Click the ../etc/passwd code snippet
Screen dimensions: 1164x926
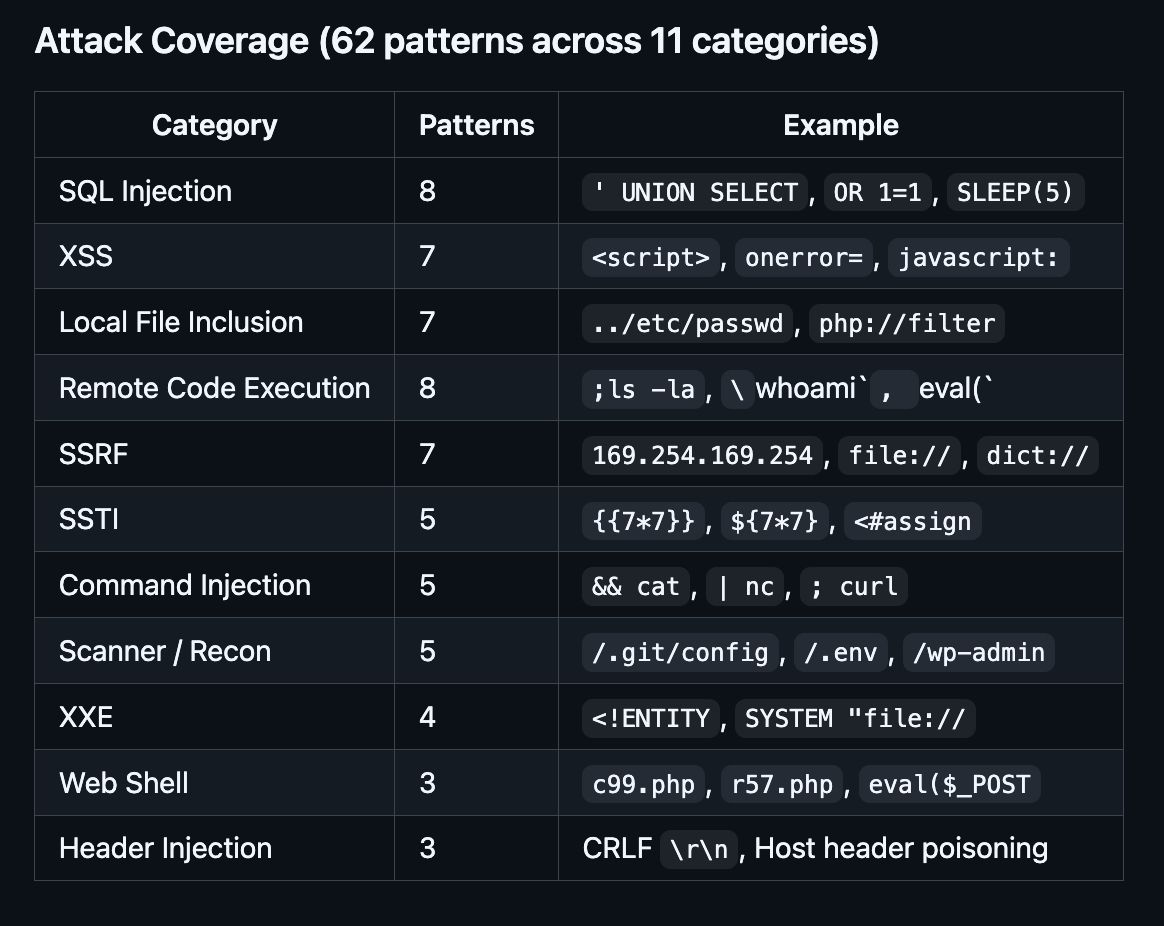(x=687, y=324)
